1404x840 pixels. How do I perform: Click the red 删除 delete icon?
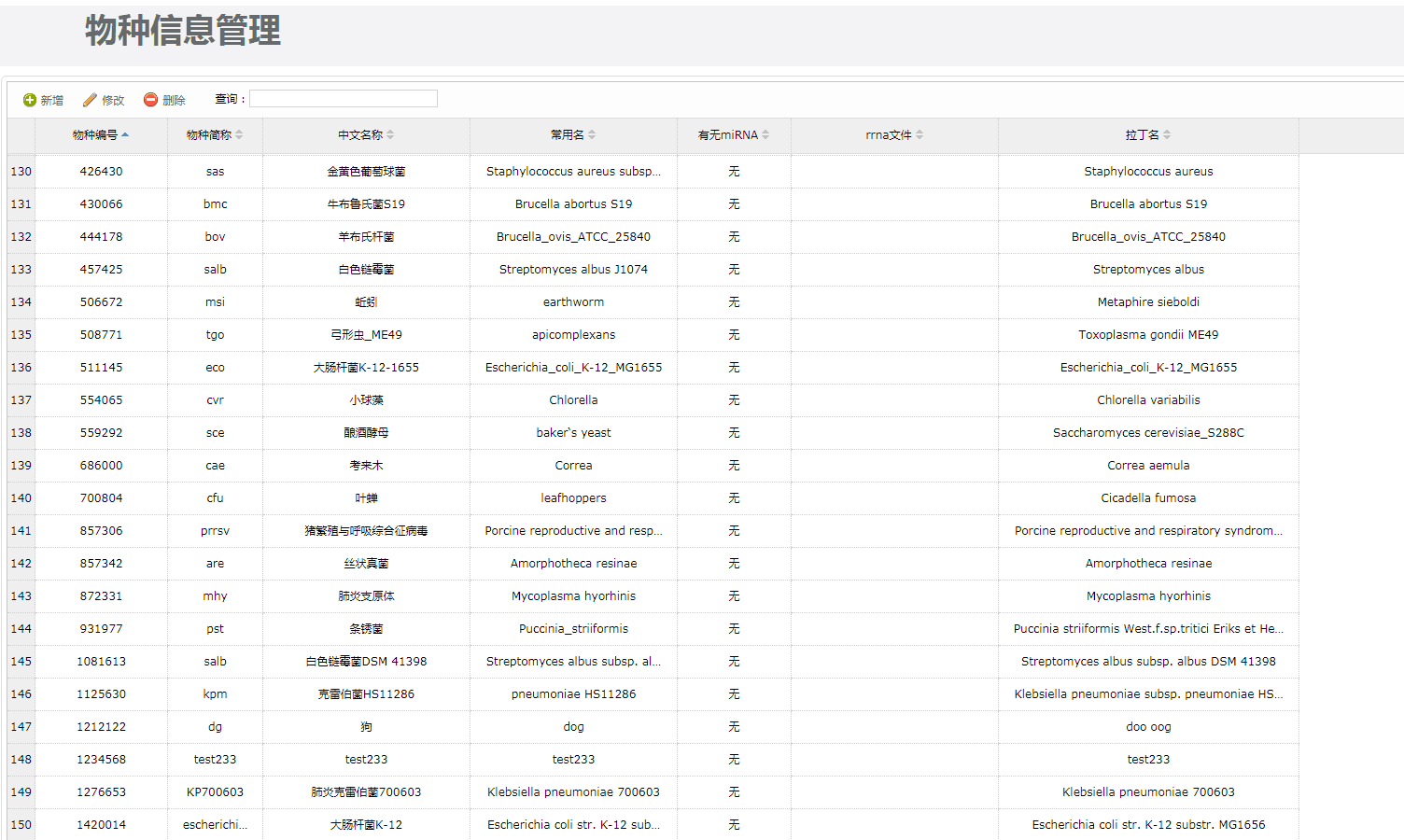point(150,100)
